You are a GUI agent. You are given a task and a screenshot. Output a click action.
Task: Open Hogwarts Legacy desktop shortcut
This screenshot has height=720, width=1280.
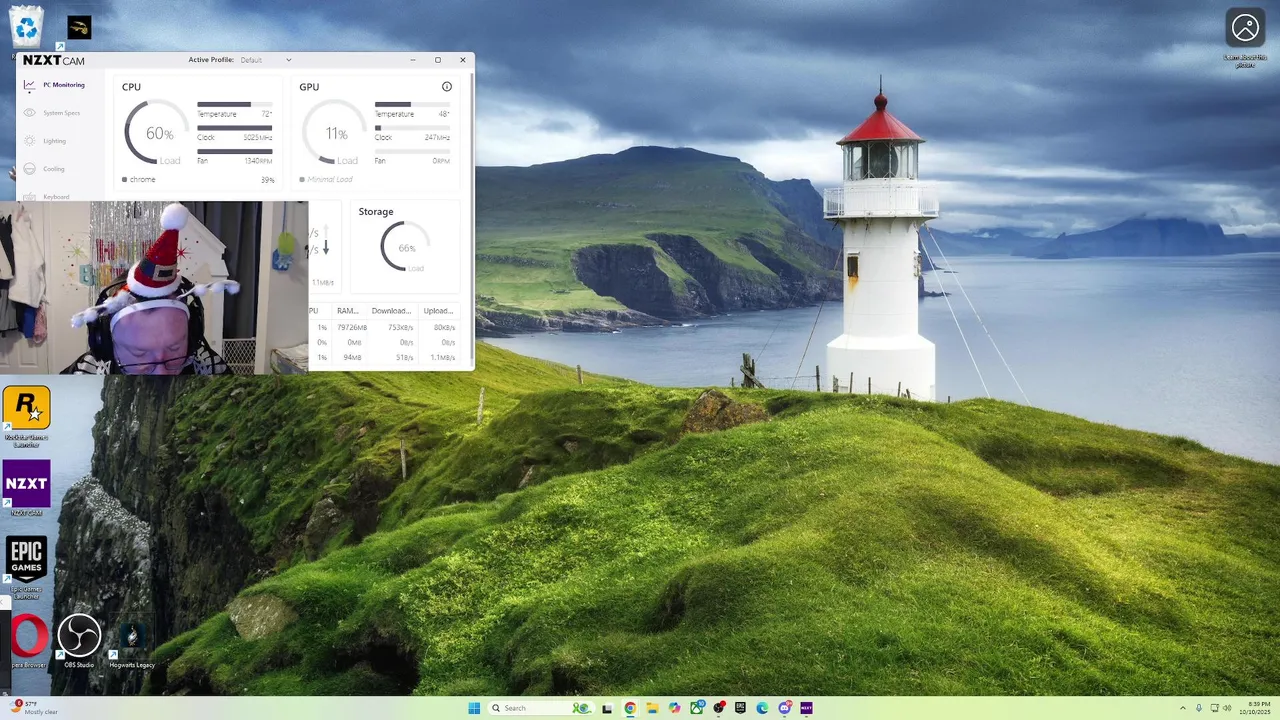tap(132, 640)
